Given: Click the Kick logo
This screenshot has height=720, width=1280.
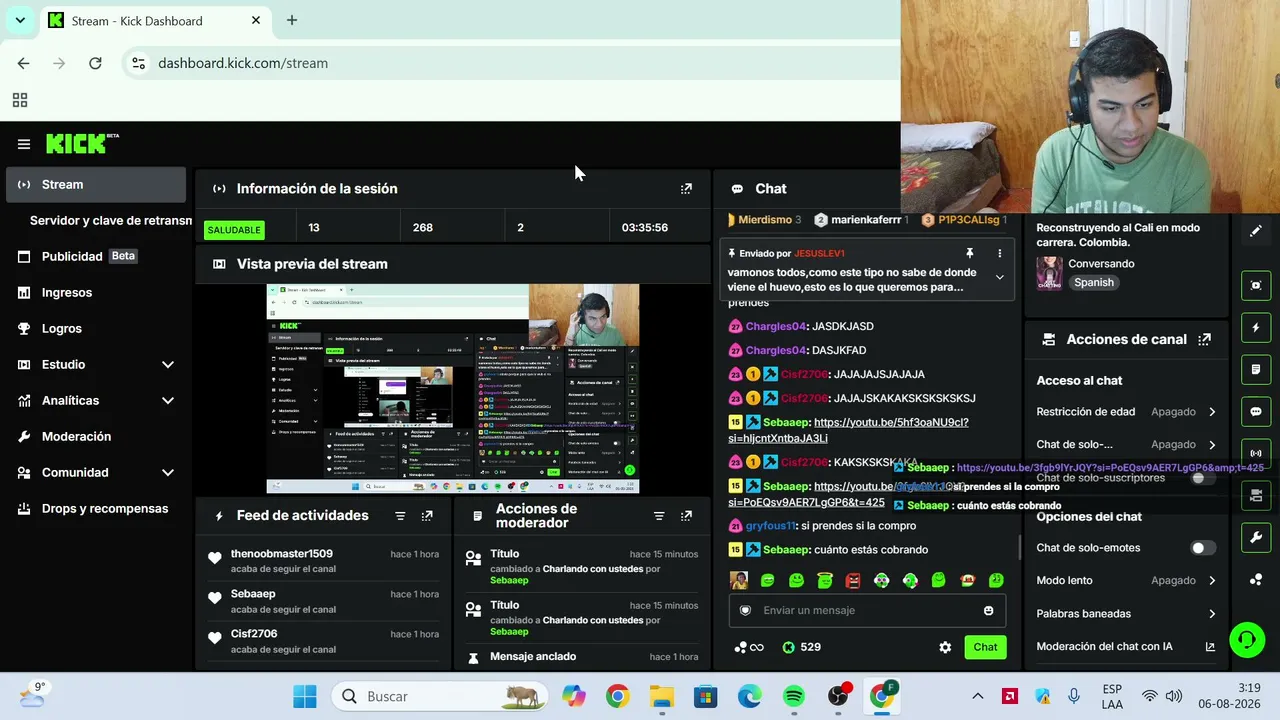Looking at the screenshot, I should [82, 144].
